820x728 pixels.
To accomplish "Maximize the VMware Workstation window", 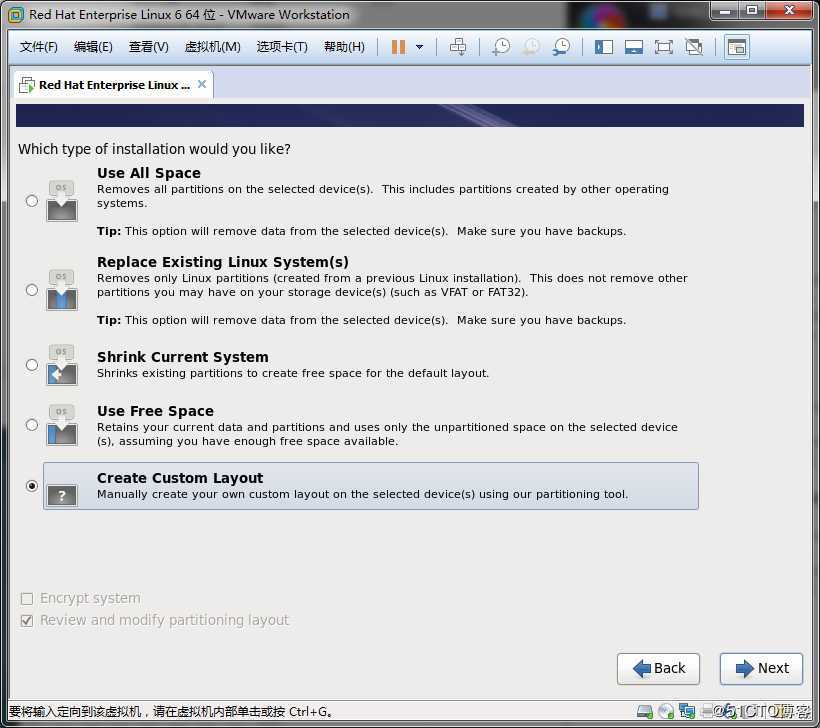I will click(751, 10).
